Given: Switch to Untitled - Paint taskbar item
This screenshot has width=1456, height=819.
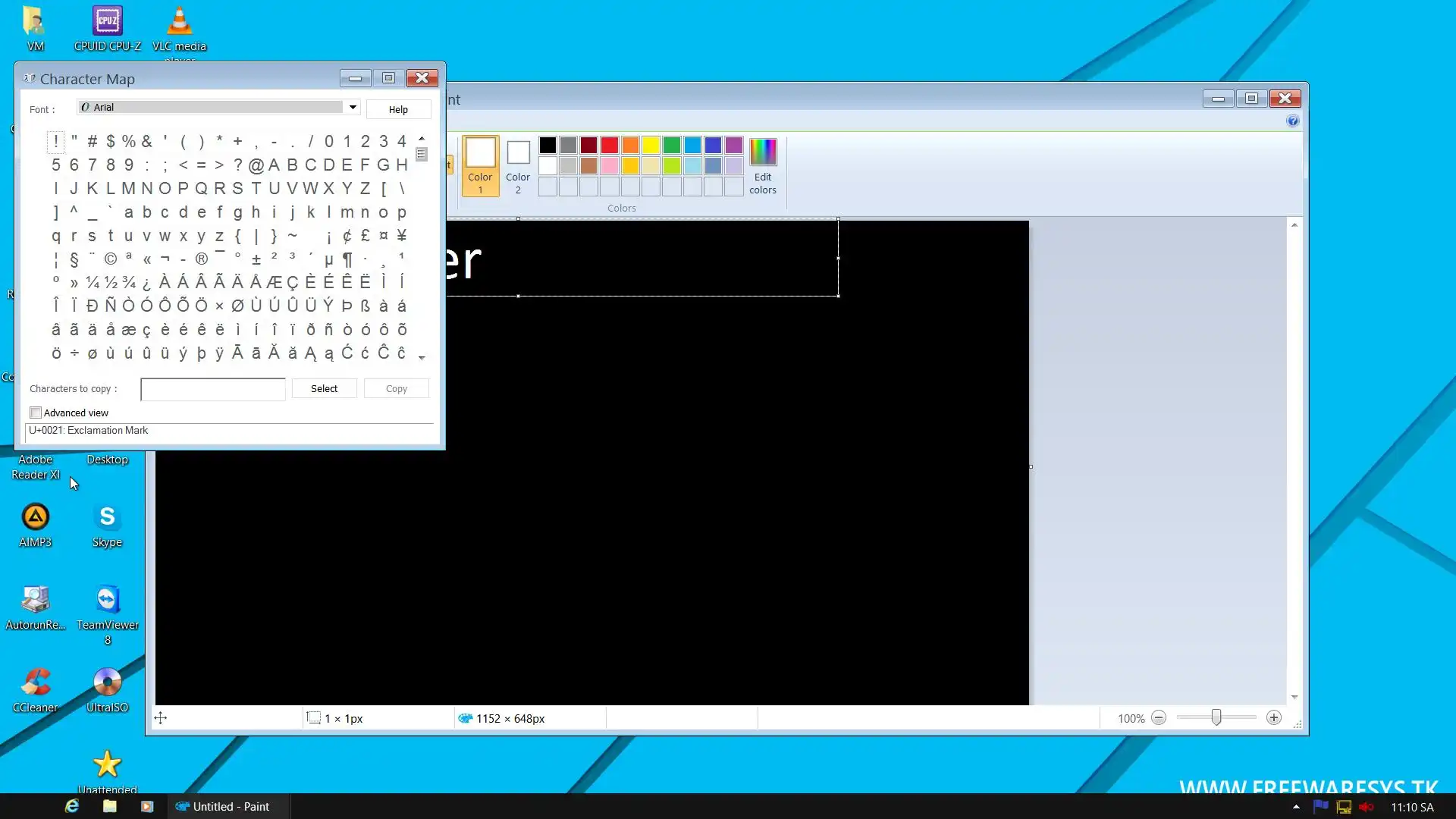Looking at the screenshot, I should pos(223,806).
